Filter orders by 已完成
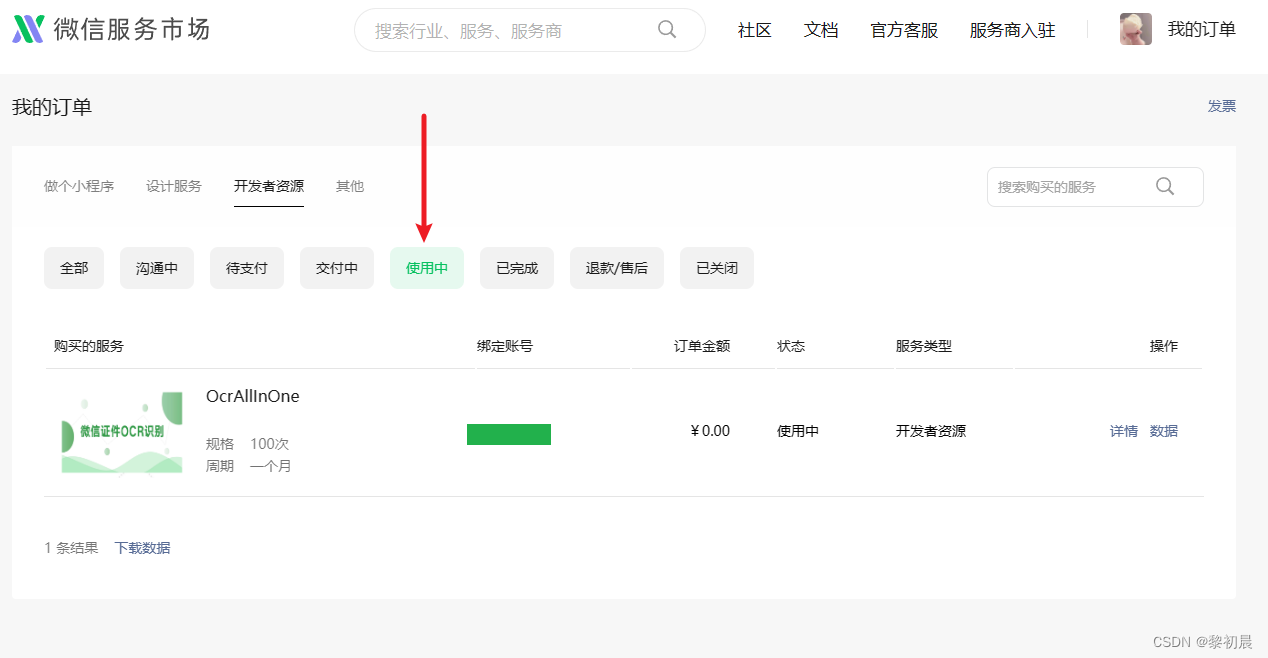This screenshot has width=1268, height=658. (x=517, y=268)
